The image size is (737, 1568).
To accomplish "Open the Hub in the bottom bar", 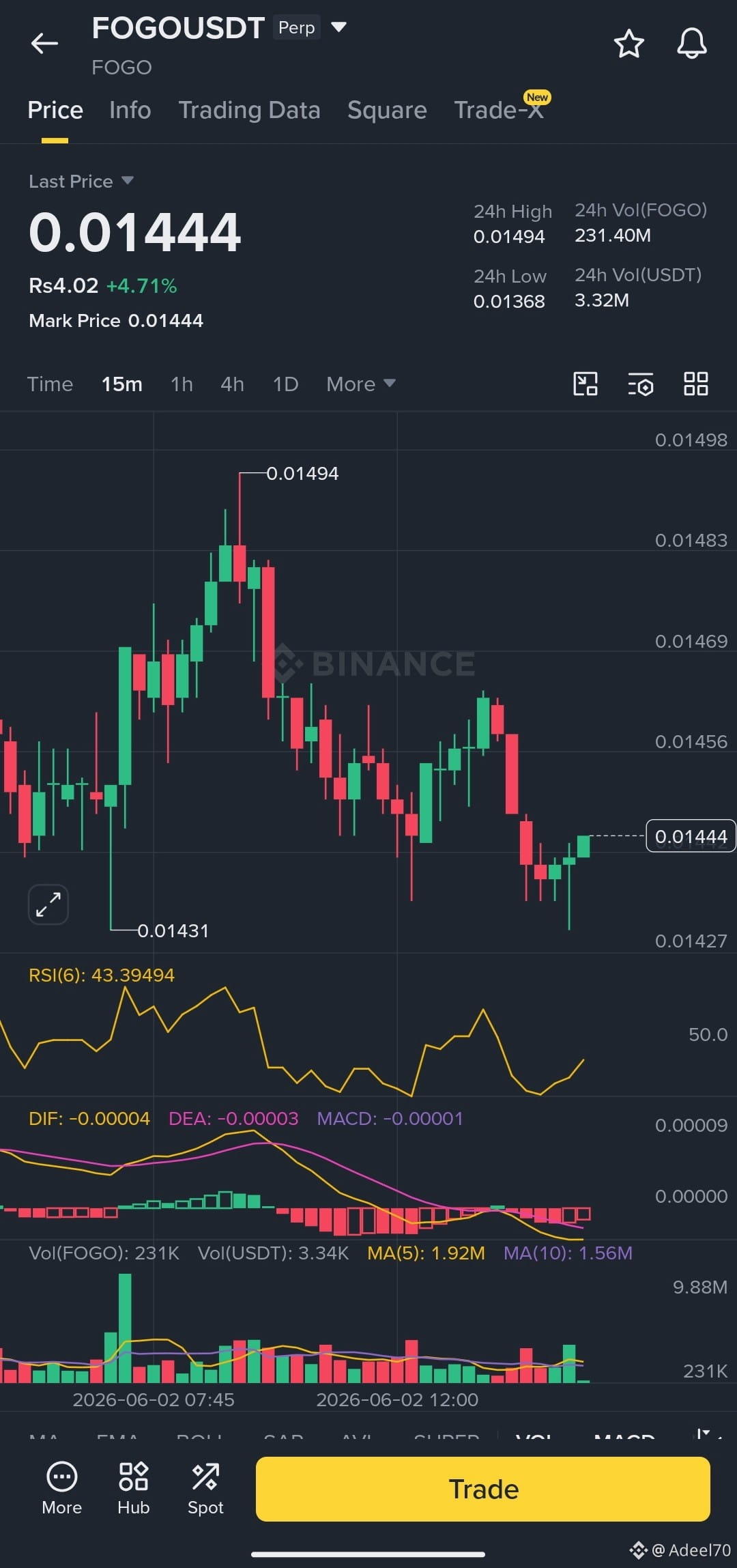I will [134, 1489].
